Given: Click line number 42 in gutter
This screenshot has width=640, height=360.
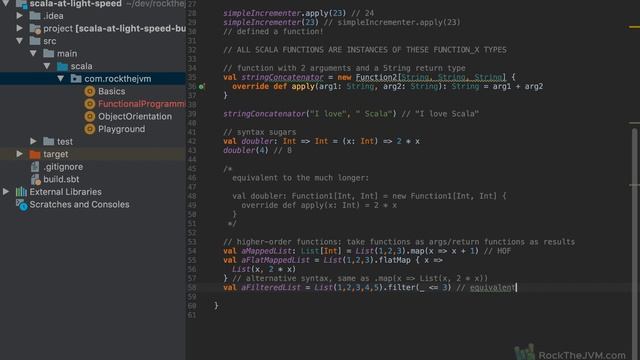Looking at the screenshot, I should pyautogui.click(x=192, y=141).
